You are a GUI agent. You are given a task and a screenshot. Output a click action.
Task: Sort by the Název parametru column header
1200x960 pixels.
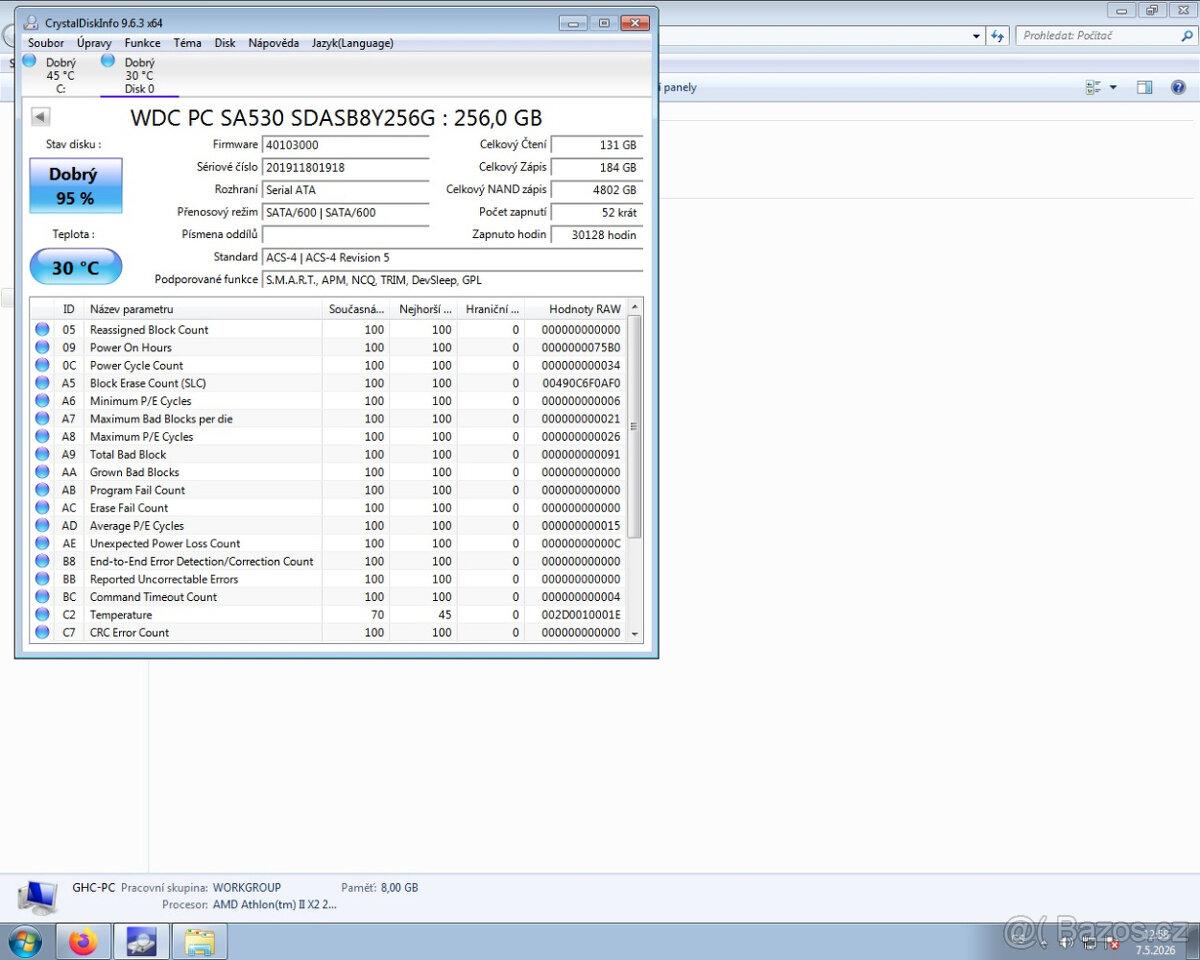pyautogui.click(x=203, y=309)
